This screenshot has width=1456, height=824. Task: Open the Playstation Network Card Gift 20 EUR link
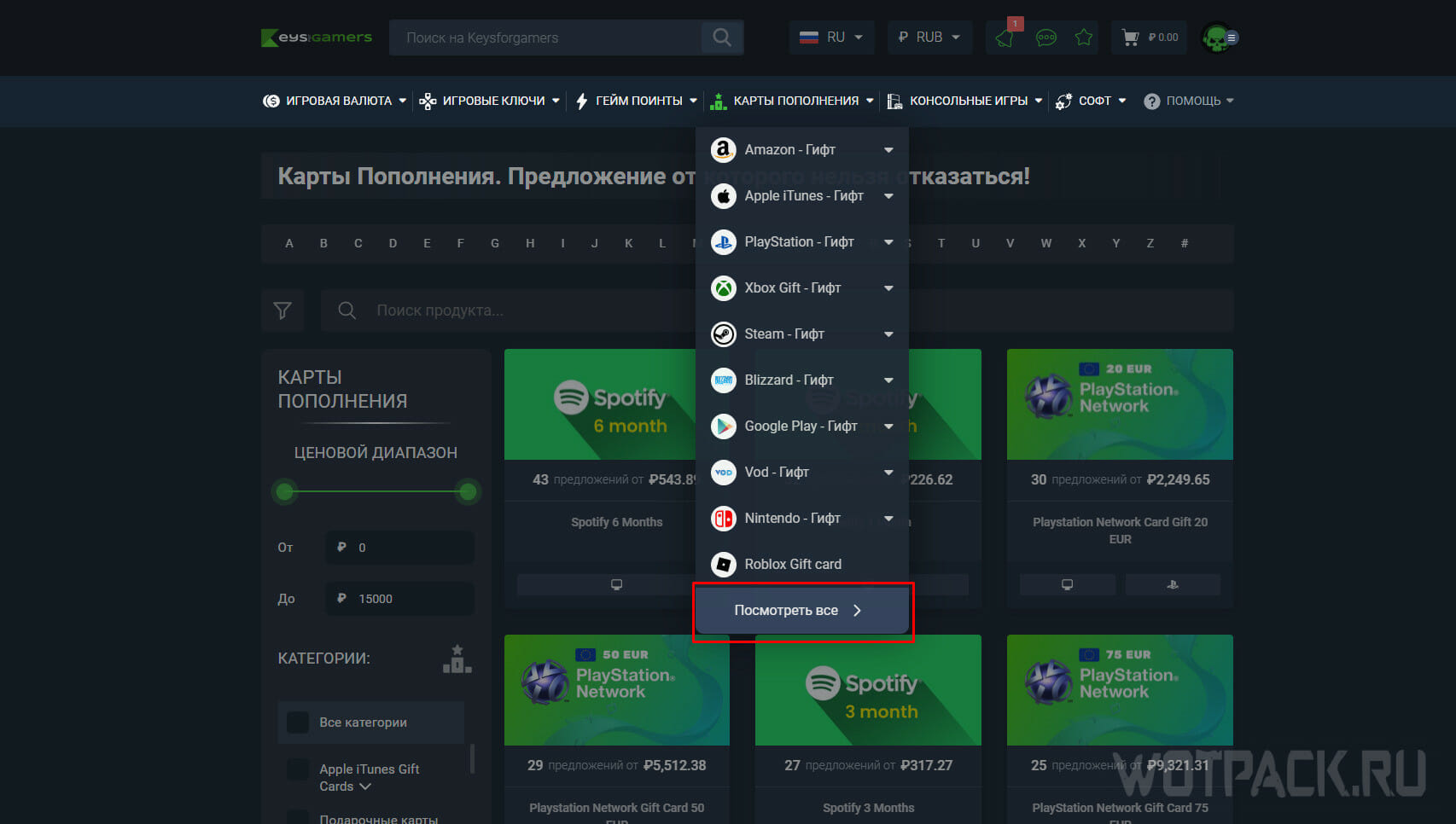[x=1120, y=530]
